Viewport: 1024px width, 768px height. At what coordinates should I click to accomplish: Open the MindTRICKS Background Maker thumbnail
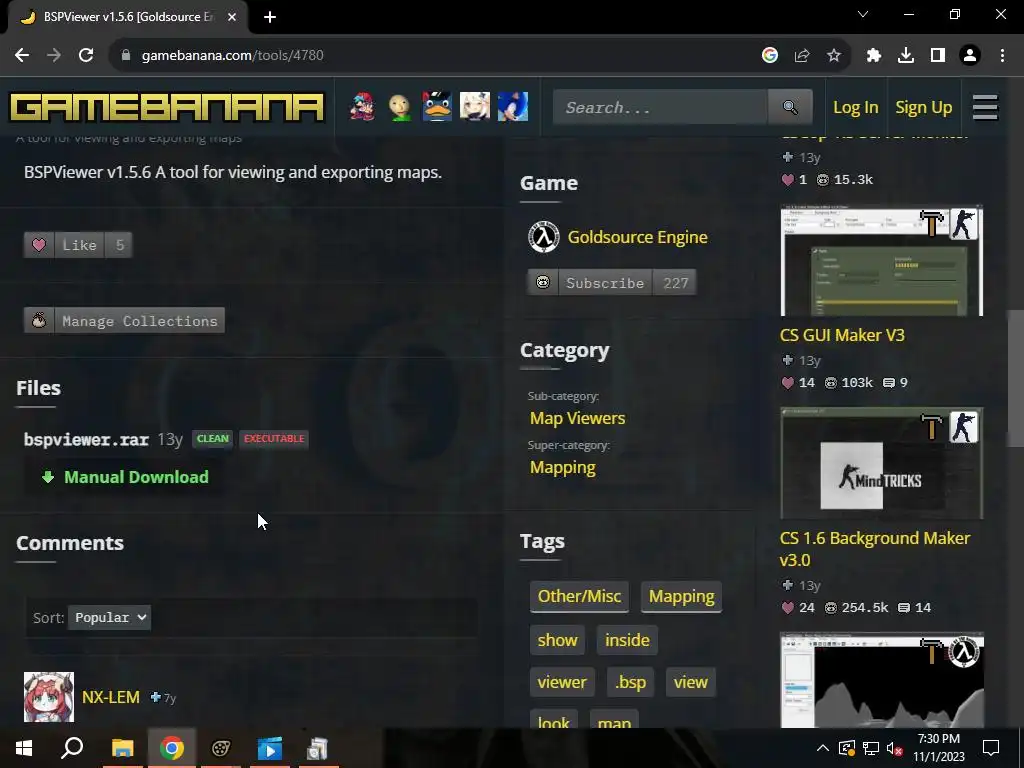click(882, 463)
